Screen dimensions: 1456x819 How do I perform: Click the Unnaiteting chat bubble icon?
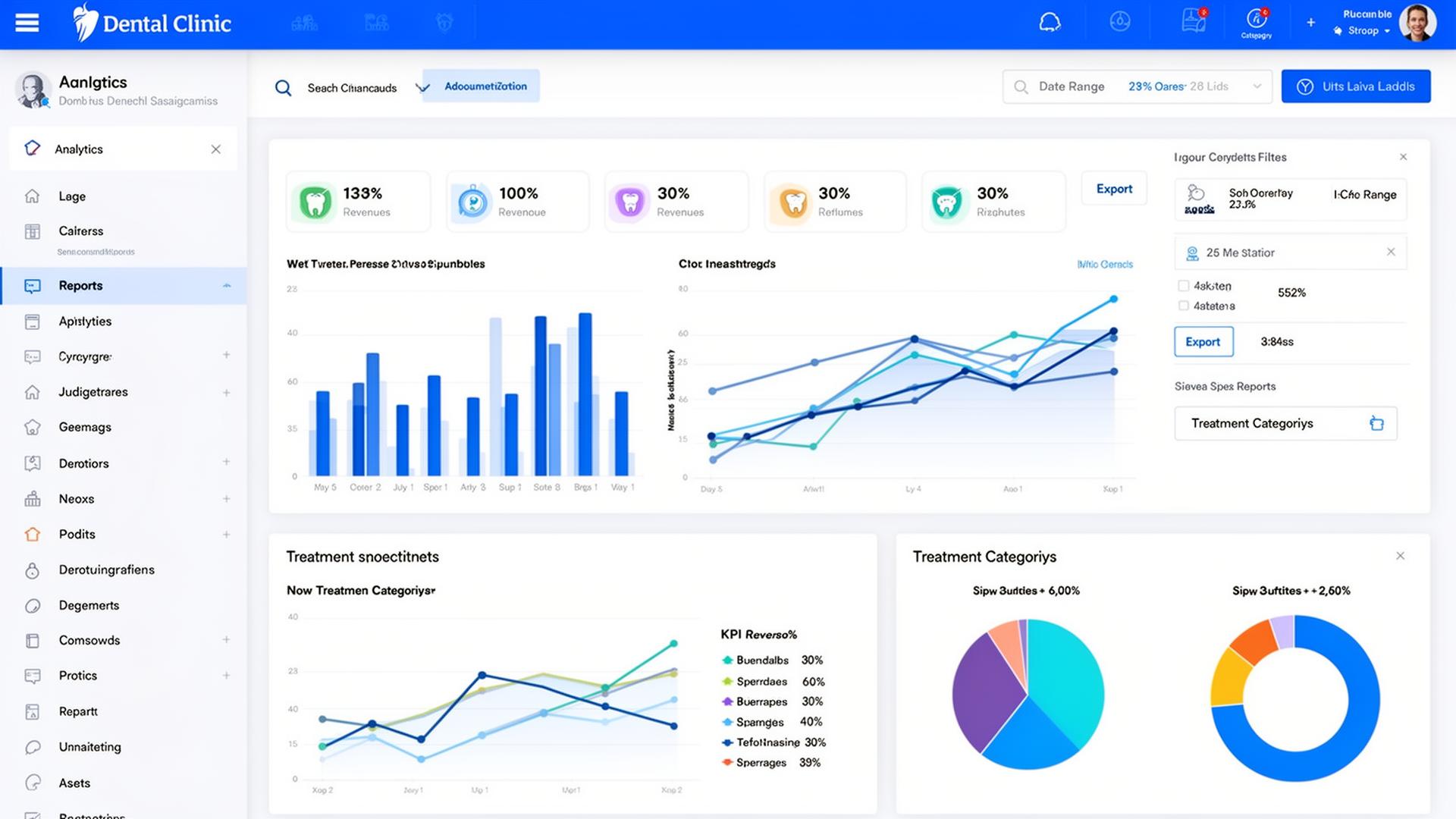pos(33,747)
